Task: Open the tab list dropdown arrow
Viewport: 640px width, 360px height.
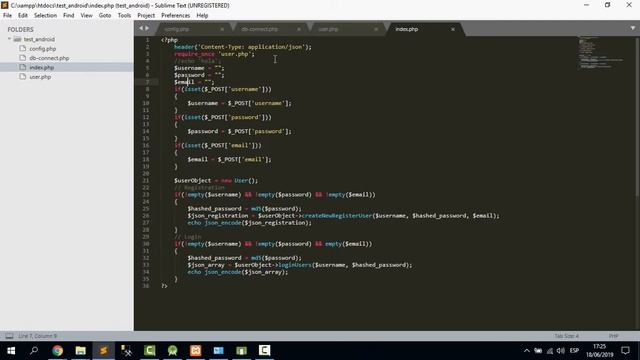Action: (x=633, y=28)
